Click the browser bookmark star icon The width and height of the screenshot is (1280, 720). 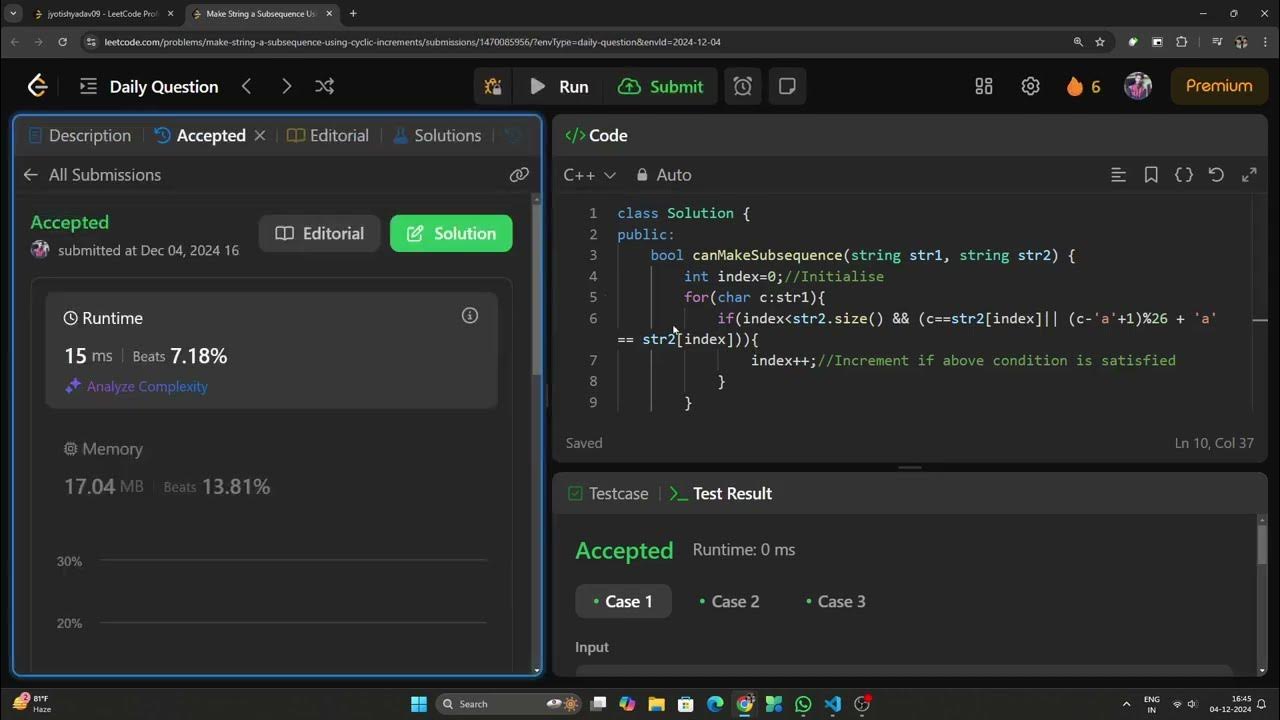(1100, 42)
